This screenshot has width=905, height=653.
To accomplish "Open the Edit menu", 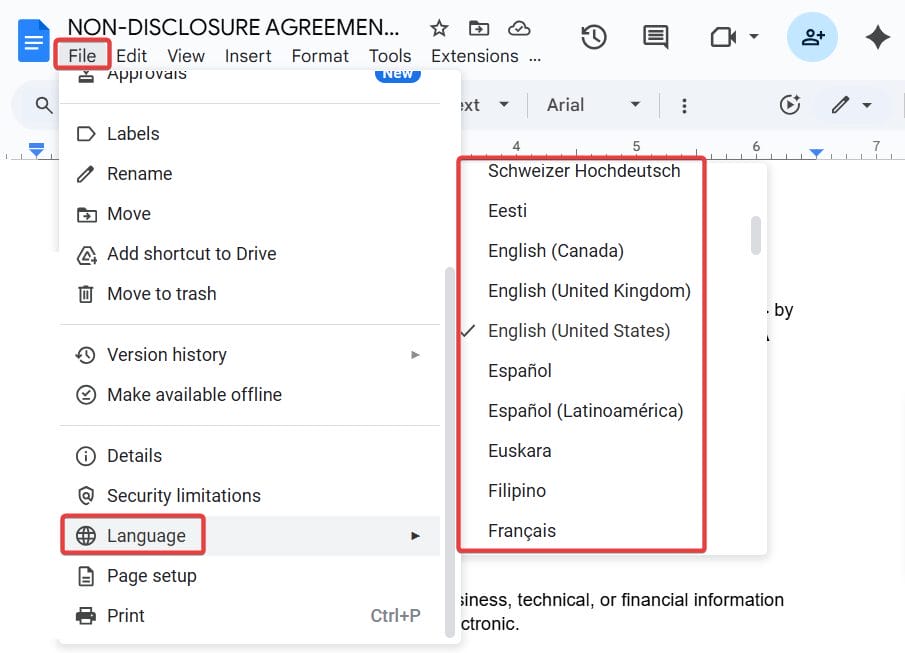I will [x=132, y=56].
